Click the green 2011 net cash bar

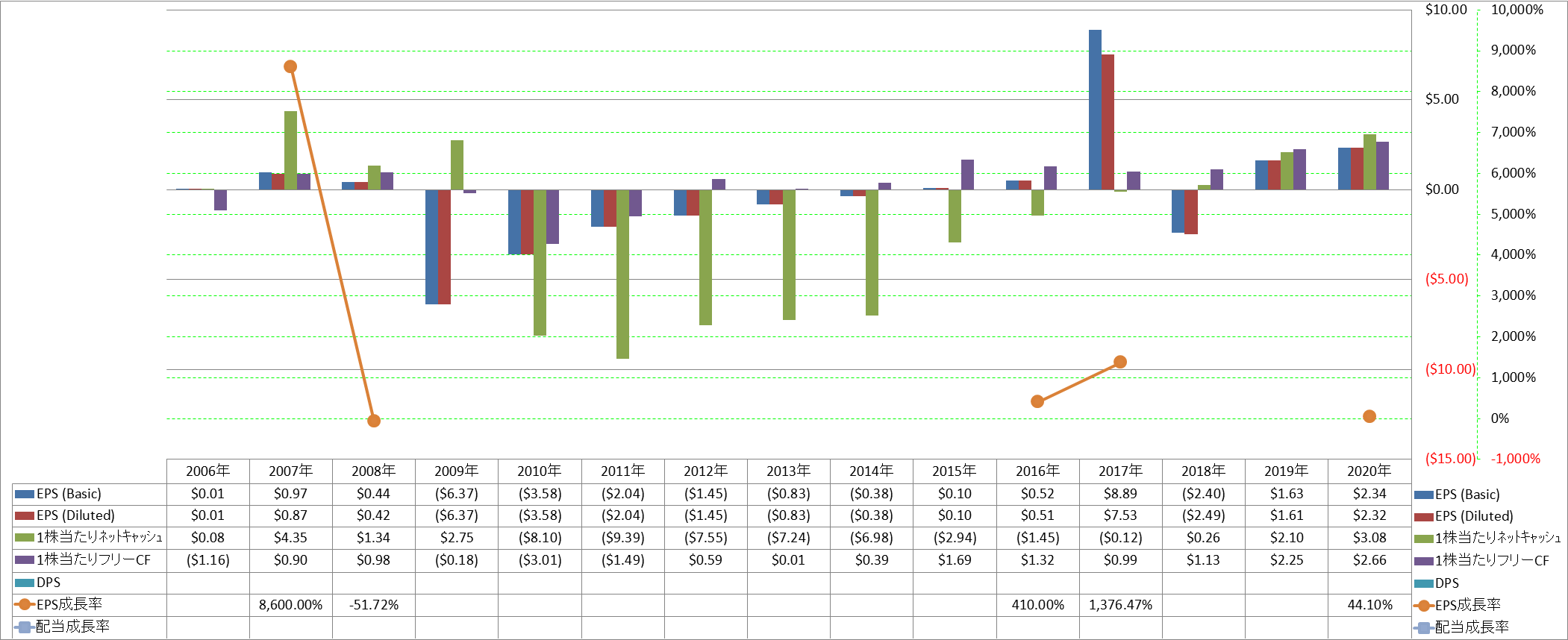(x=622, y=274)
